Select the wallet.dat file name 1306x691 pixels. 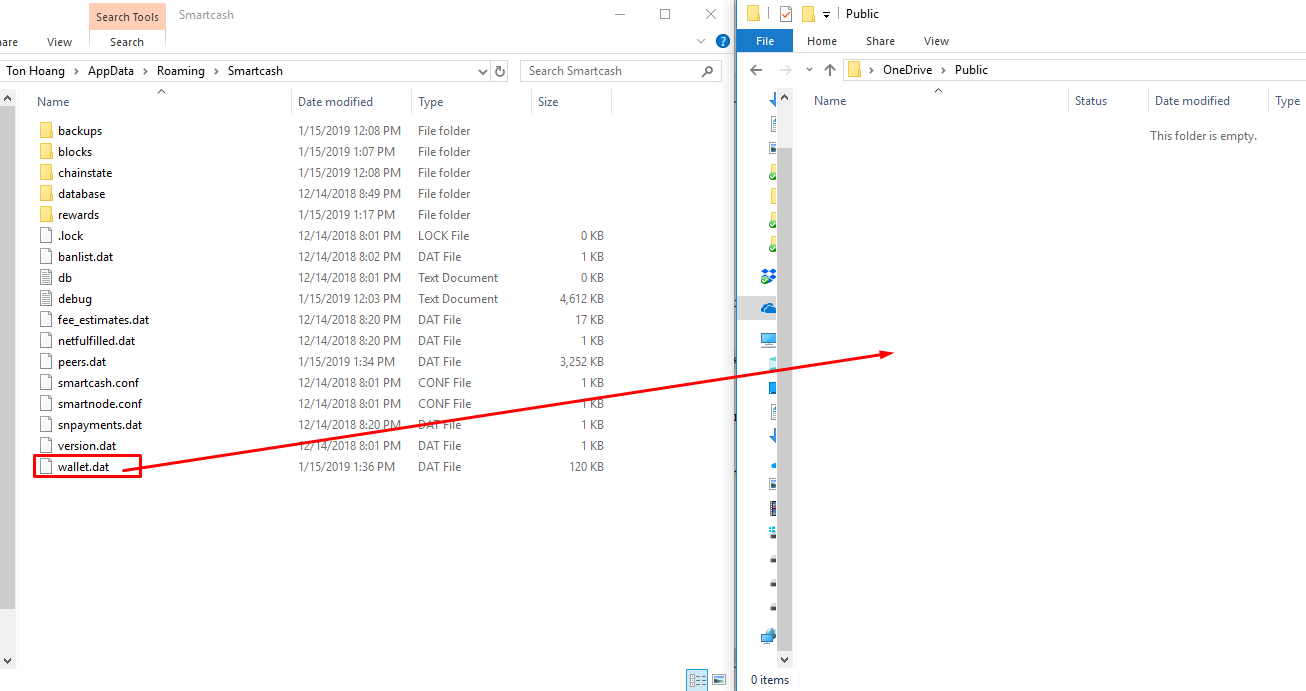point(84,467)
